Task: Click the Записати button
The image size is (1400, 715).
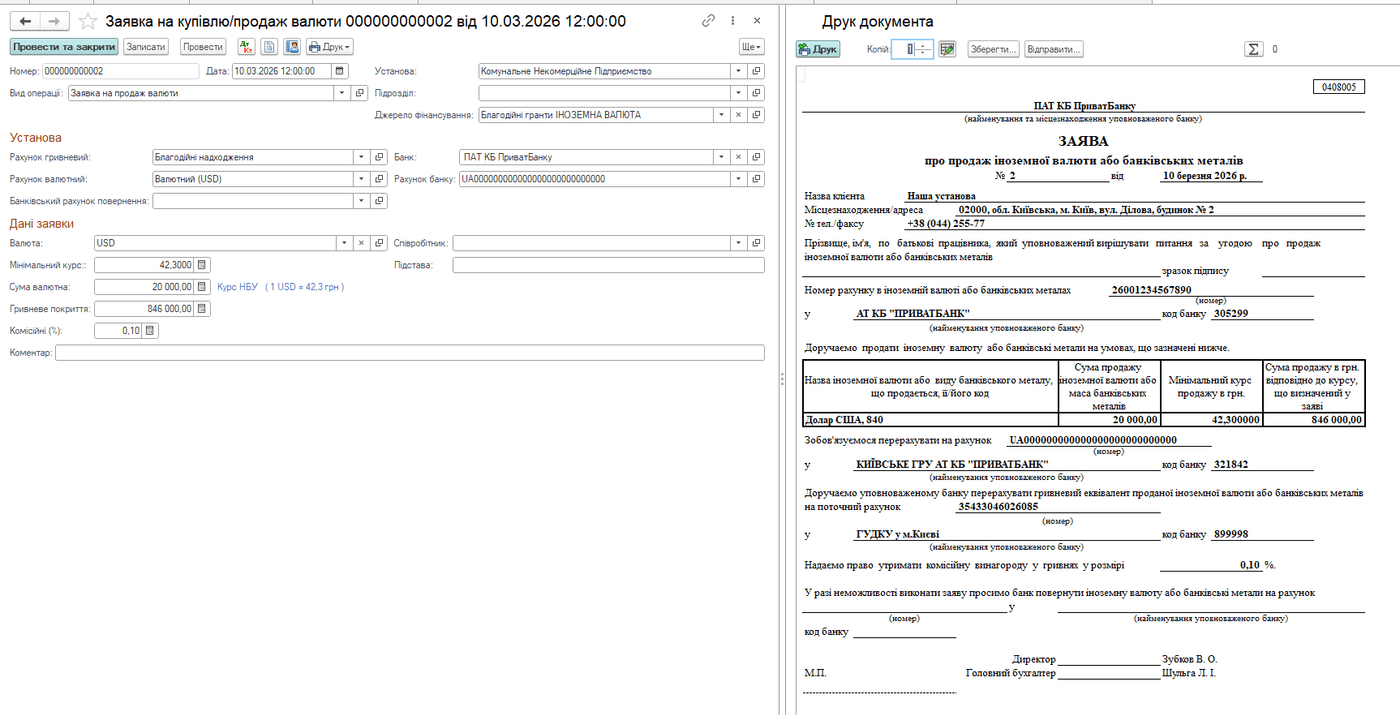Action: pos(146,47)
